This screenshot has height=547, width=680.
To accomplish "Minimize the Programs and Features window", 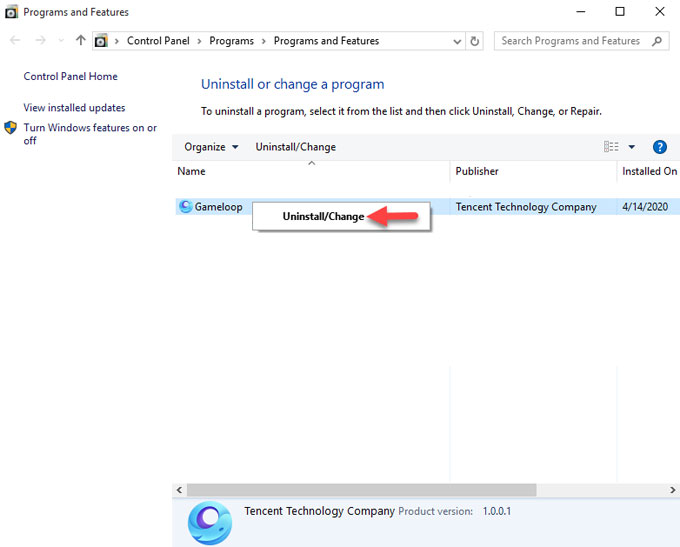I will point(581,12).
